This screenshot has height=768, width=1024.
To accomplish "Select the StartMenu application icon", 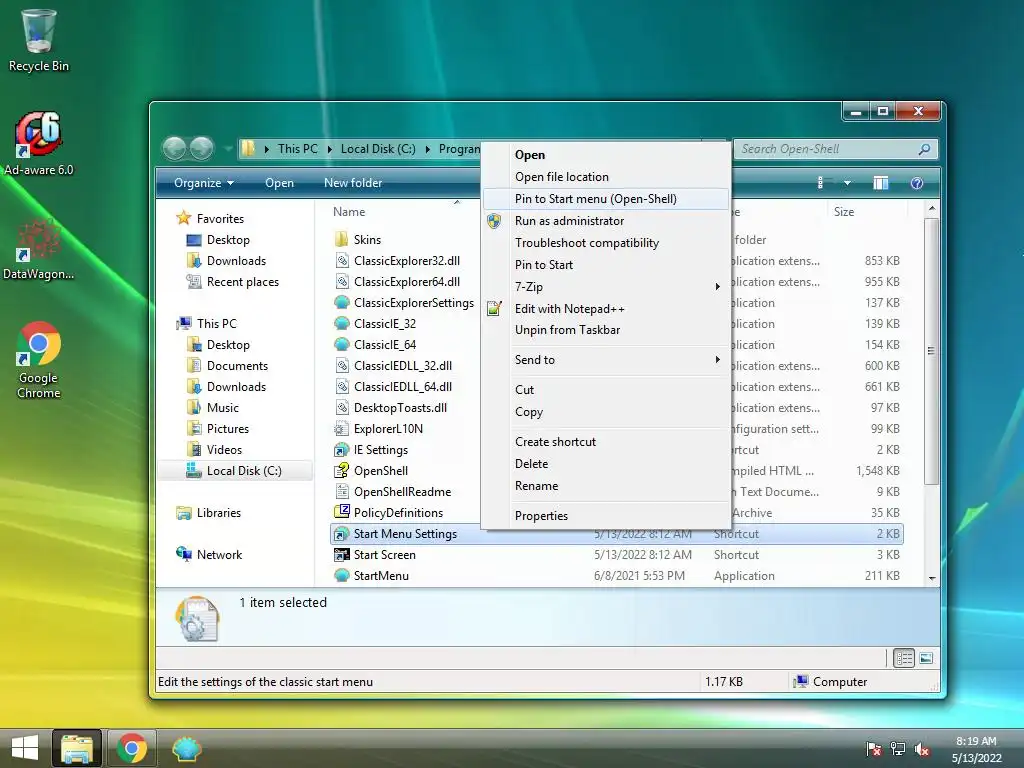I will pos(342,575).
